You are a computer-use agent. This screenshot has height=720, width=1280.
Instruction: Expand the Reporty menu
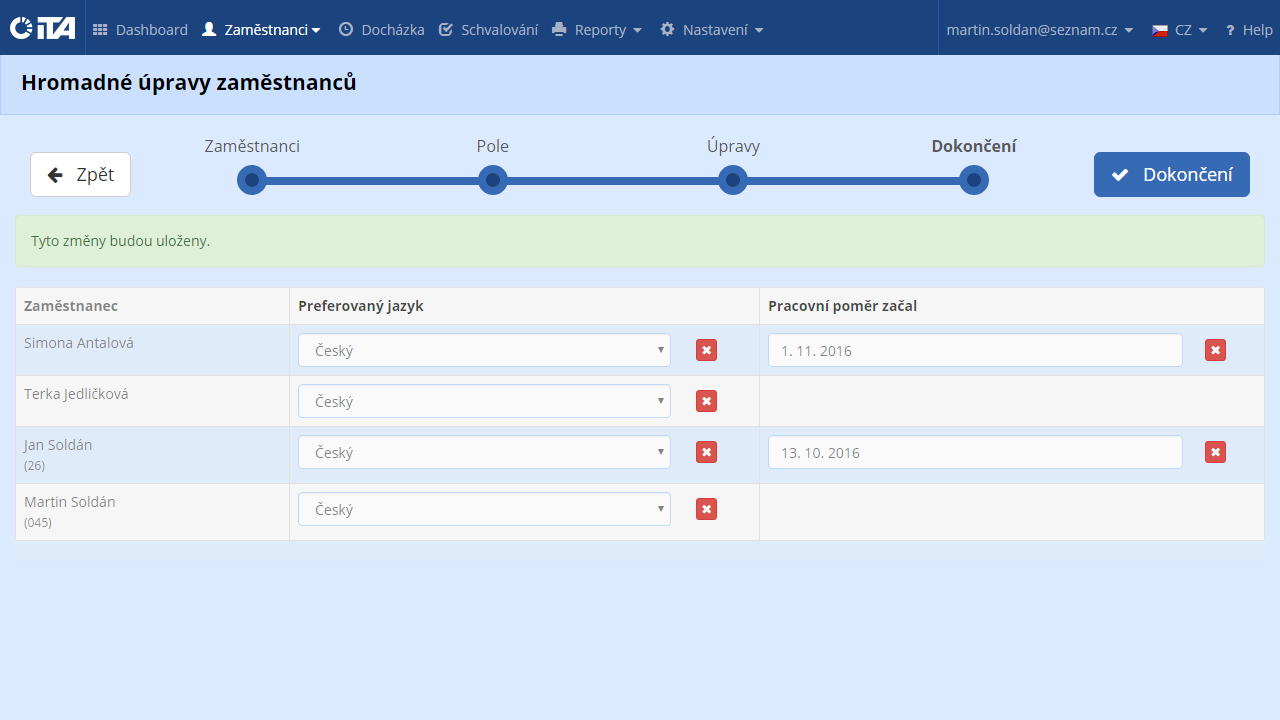coord(597,30)
